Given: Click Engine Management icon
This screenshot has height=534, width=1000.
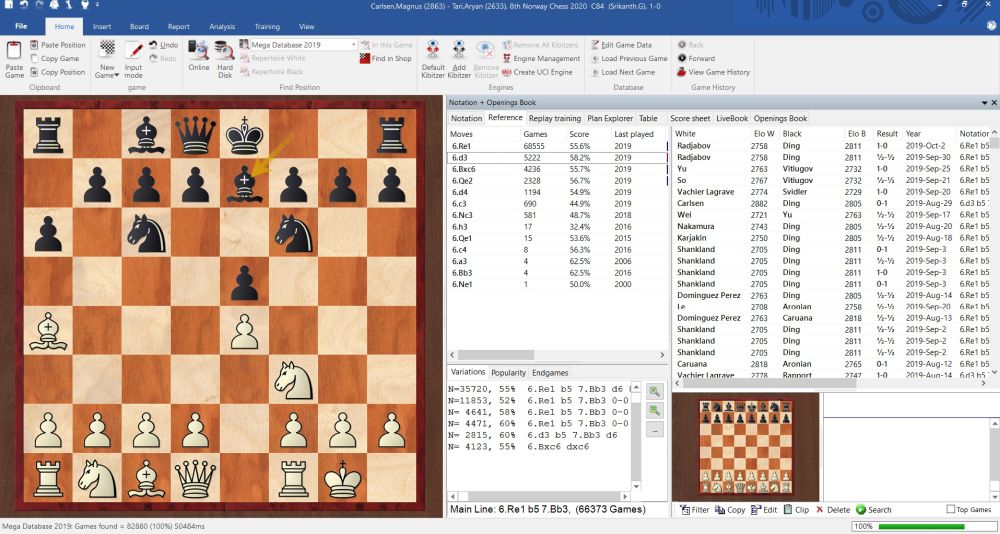Looking at the screenshot, I should click(506, 59).
